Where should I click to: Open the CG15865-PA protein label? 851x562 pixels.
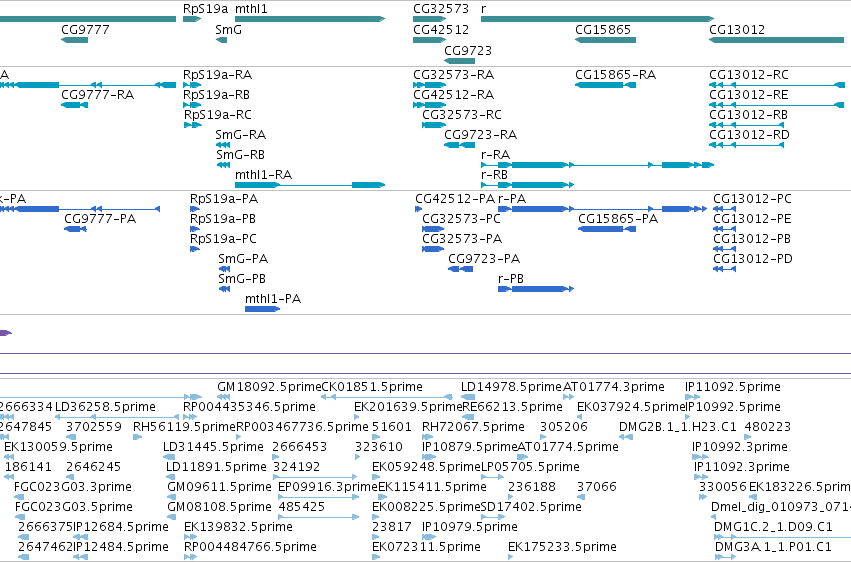coord(618,219)
